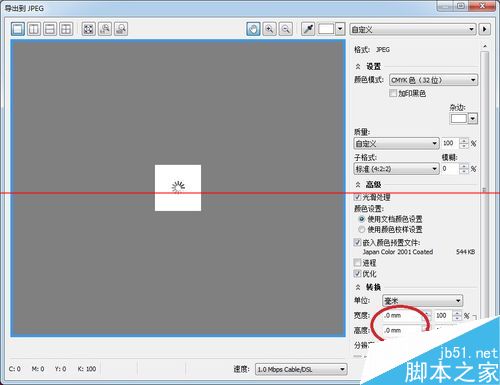Toggle 光滑处理 checkbox

[357, 197]
